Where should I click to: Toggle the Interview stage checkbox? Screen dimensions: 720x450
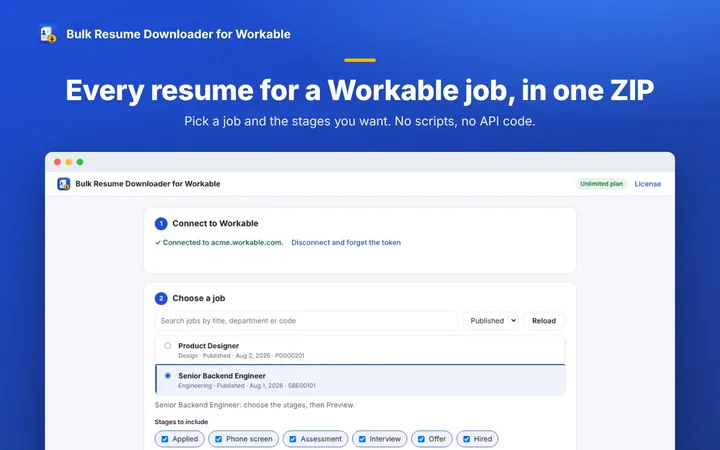[x=362, y=439]
